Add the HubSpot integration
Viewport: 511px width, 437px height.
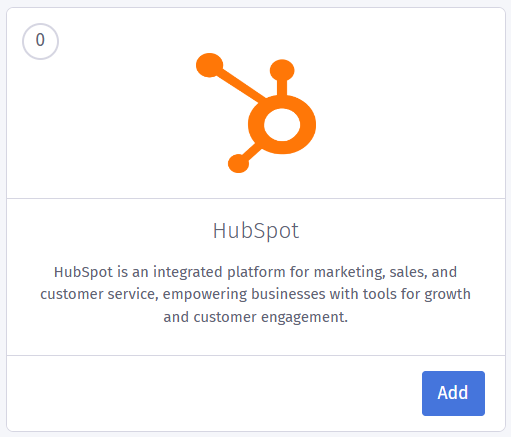pos(453,393)
